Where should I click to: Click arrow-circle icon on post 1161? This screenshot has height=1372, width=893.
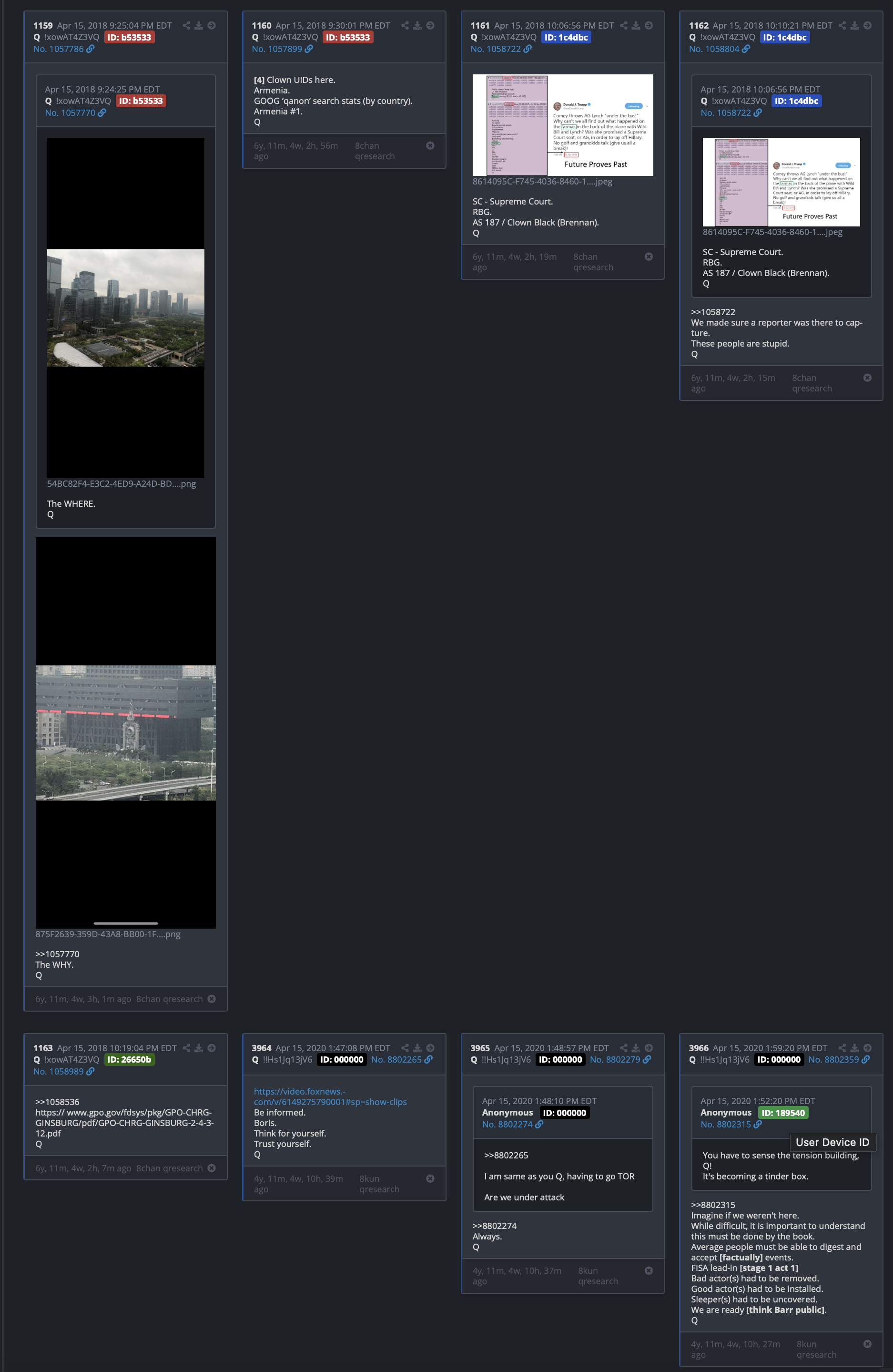tap(649, 25)
